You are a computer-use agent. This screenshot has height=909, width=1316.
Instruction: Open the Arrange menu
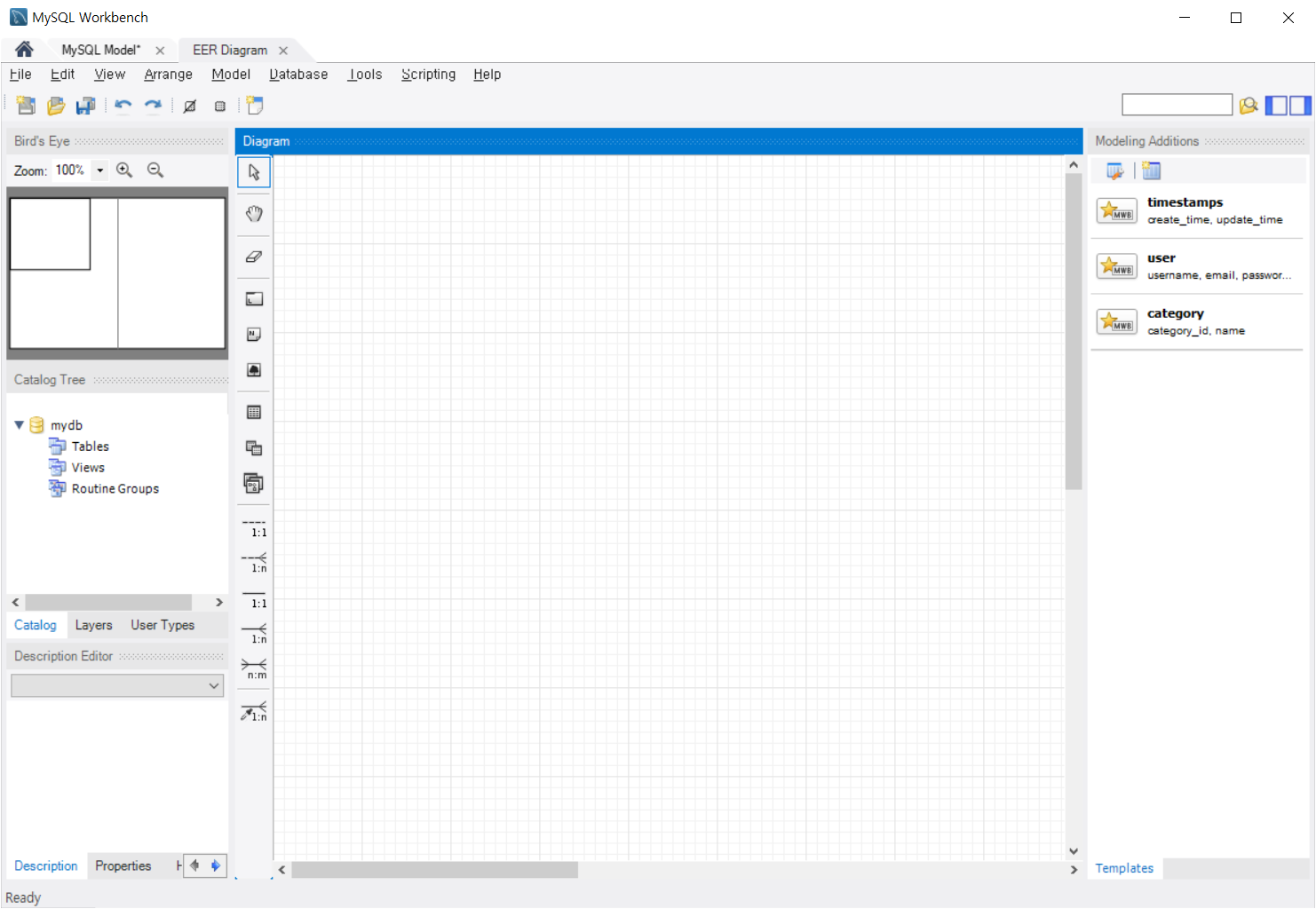pos(169,75)
